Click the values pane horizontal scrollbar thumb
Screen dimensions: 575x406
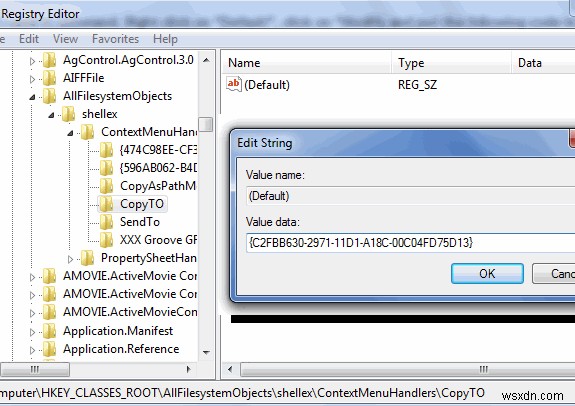click(x=408, y=369)
